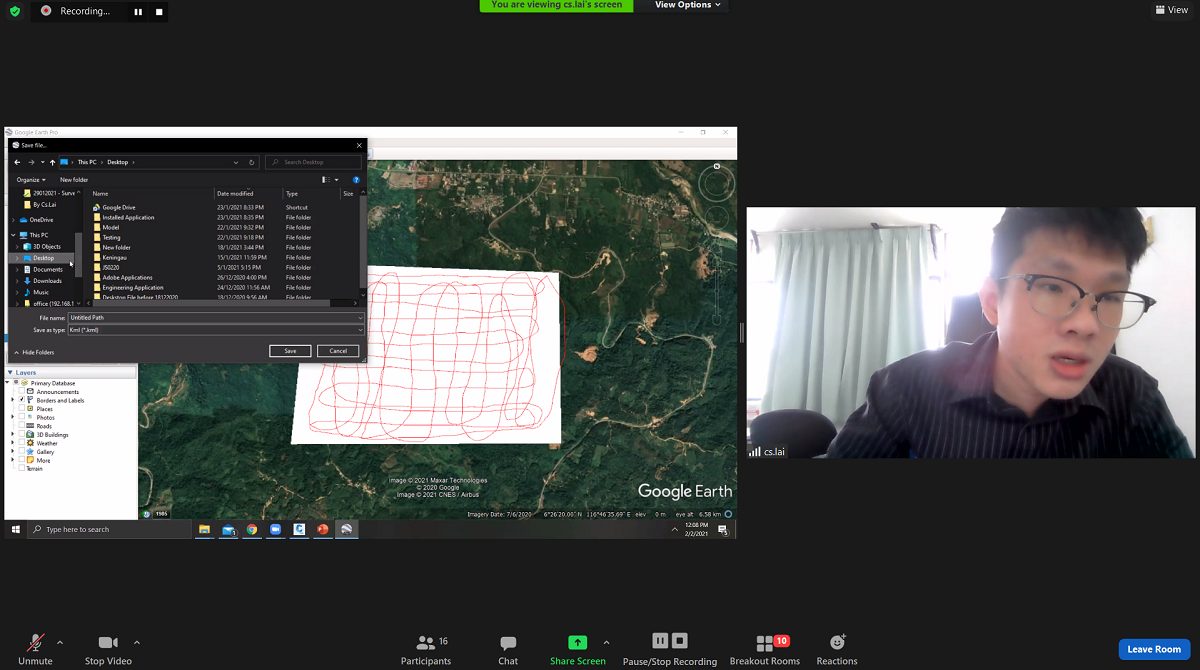Switch to Google Earth Pro on the taskbar
This screenshot has width=1200, height=670.
pos(346,529)
